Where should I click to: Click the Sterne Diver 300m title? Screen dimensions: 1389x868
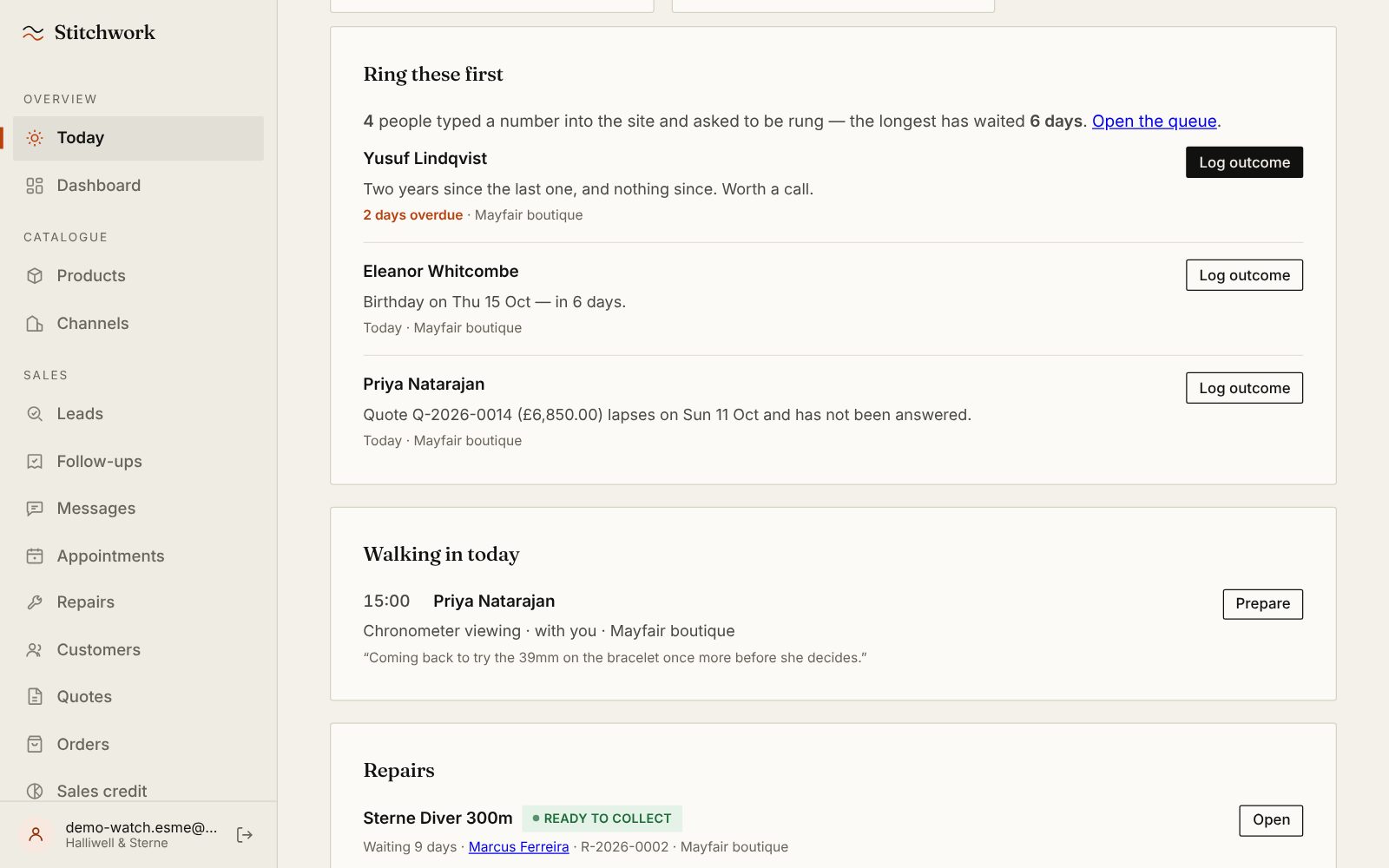click(438, 819)
